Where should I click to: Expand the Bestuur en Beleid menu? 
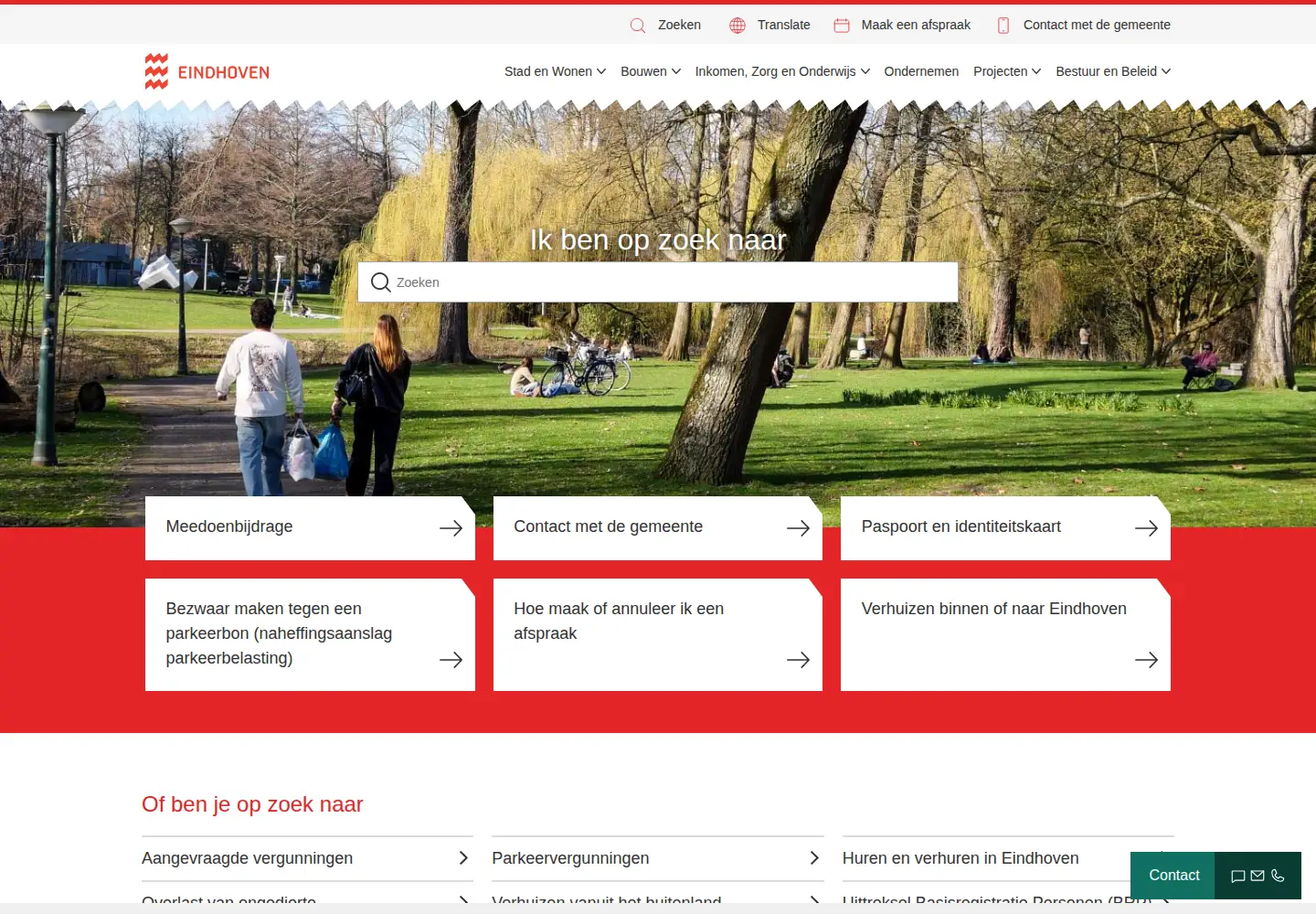pos(1113,71)
